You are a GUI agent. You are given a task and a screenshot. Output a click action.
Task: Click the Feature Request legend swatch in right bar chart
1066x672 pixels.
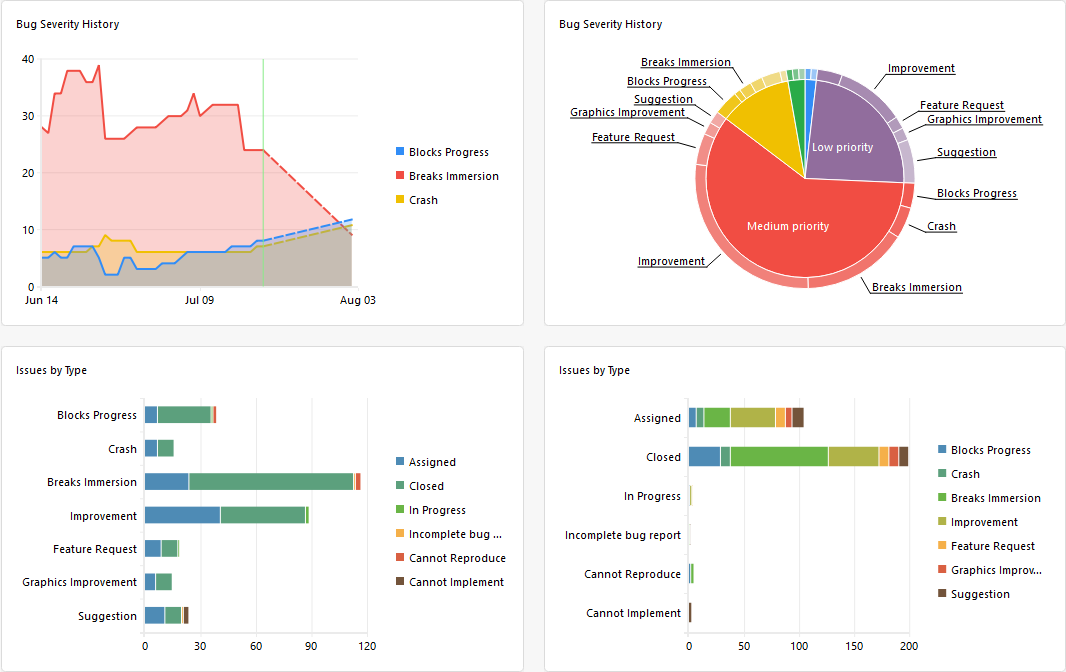point(942,546)
